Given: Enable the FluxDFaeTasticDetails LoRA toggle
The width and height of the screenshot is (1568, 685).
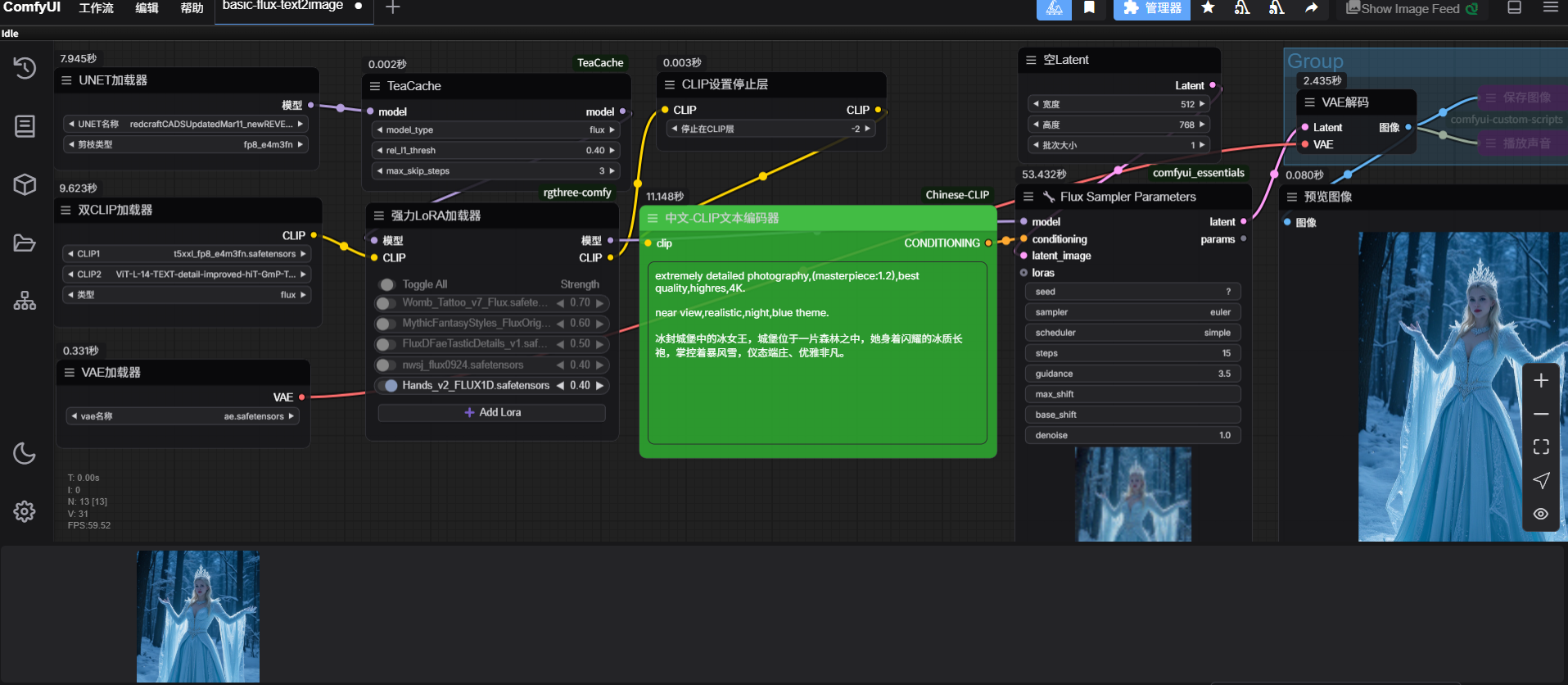Looking at the screenshot, I should 386,344.
